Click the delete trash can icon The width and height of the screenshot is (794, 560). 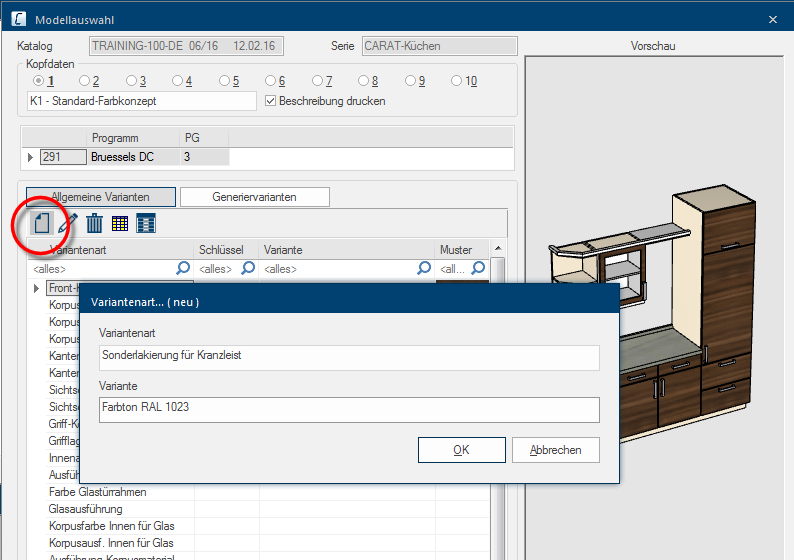click(x=94, y=223)
